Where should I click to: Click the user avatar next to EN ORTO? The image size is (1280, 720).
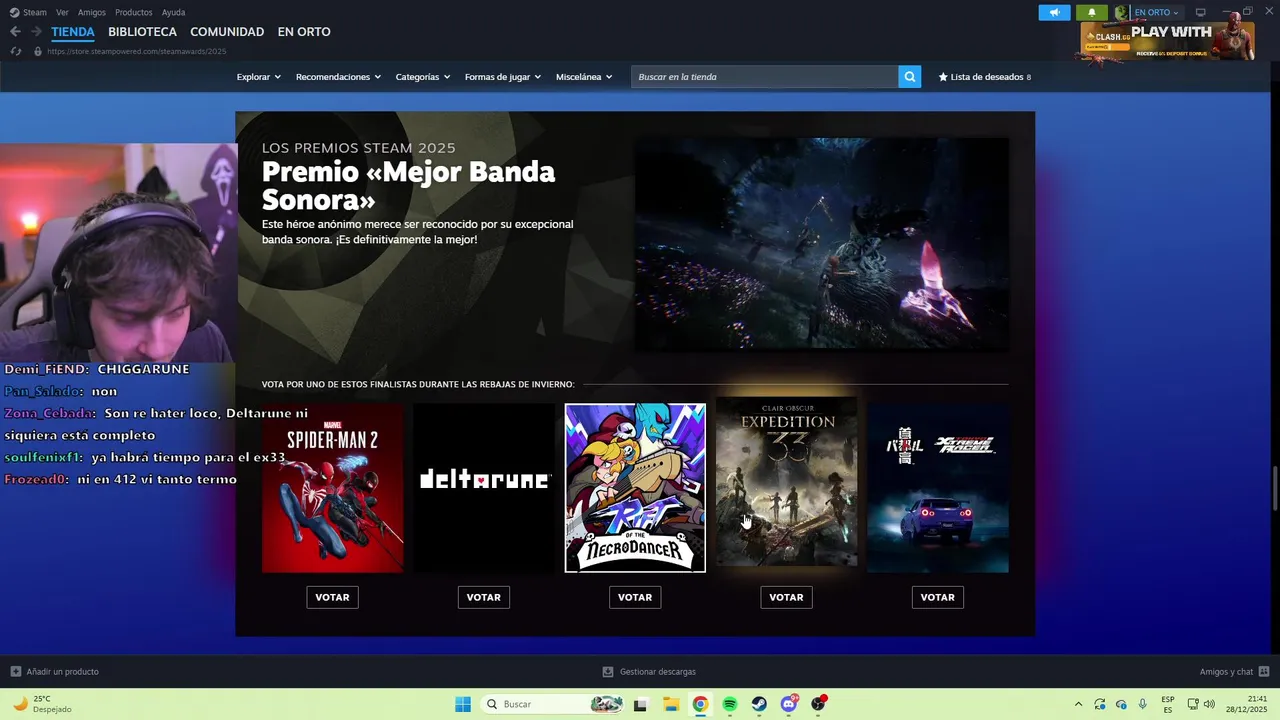pyautogui.click(x=1122, y=12)
